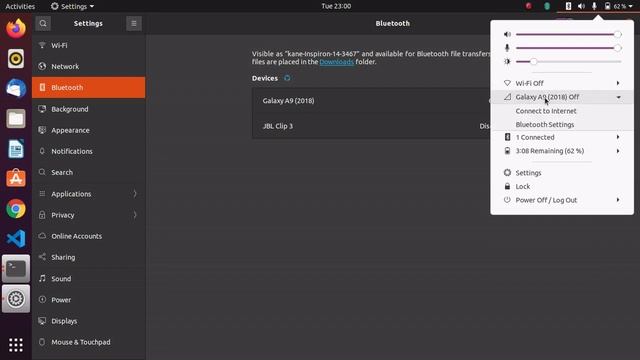
Task: Click microphone icon in top bar
Action: pyautogui.click(x=594, y=6)
